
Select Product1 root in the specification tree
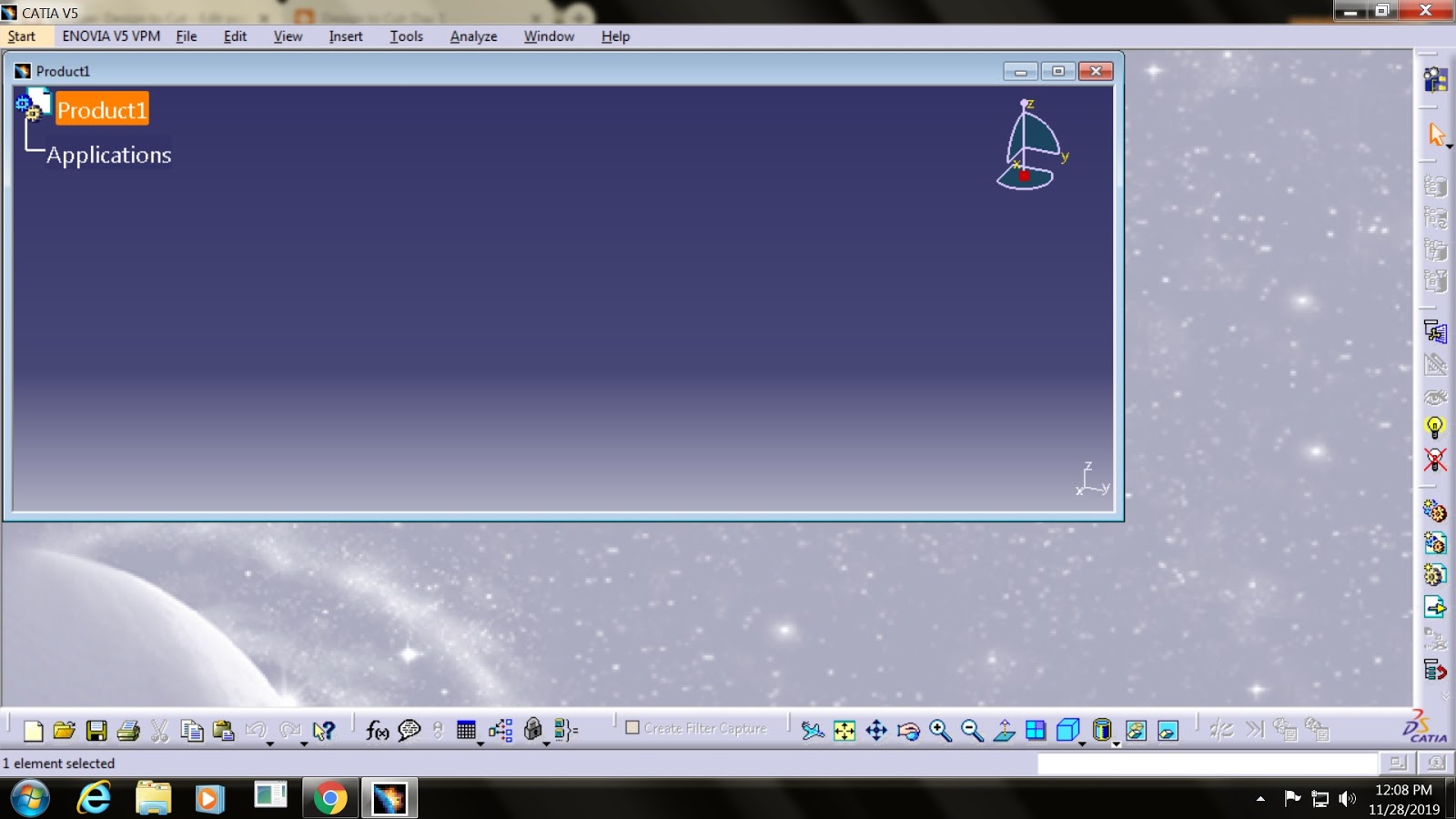101,109
